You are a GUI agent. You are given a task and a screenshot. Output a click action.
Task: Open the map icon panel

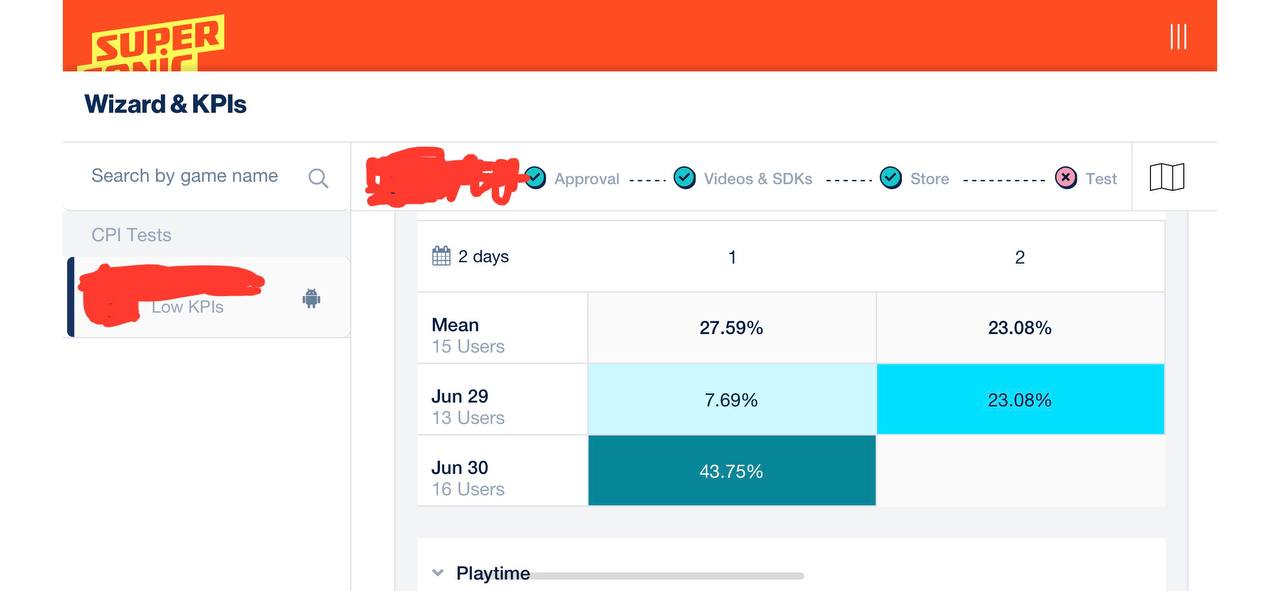[1167, 178]
